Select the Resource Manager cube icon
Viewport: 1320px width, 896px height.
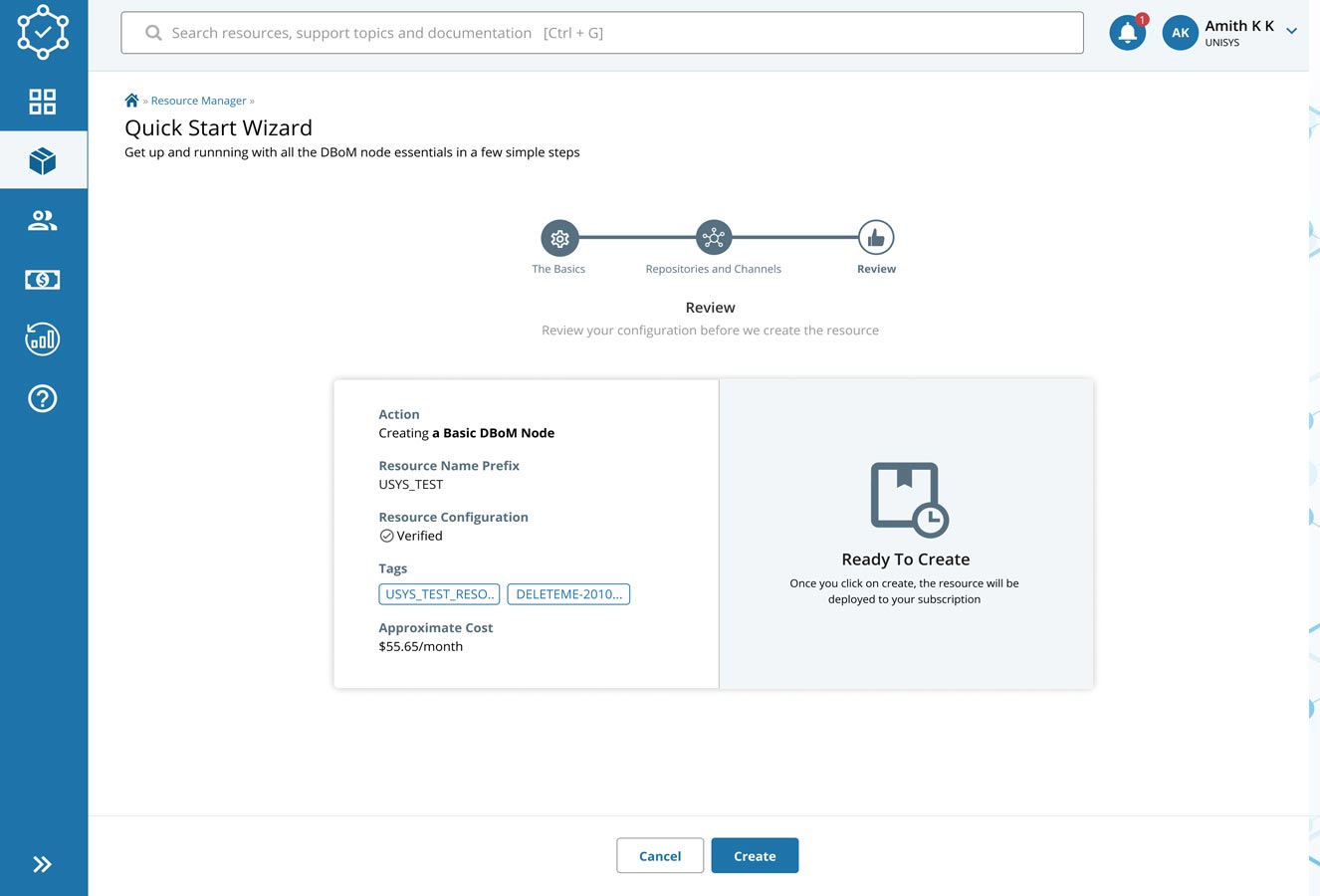coord(43,160)
